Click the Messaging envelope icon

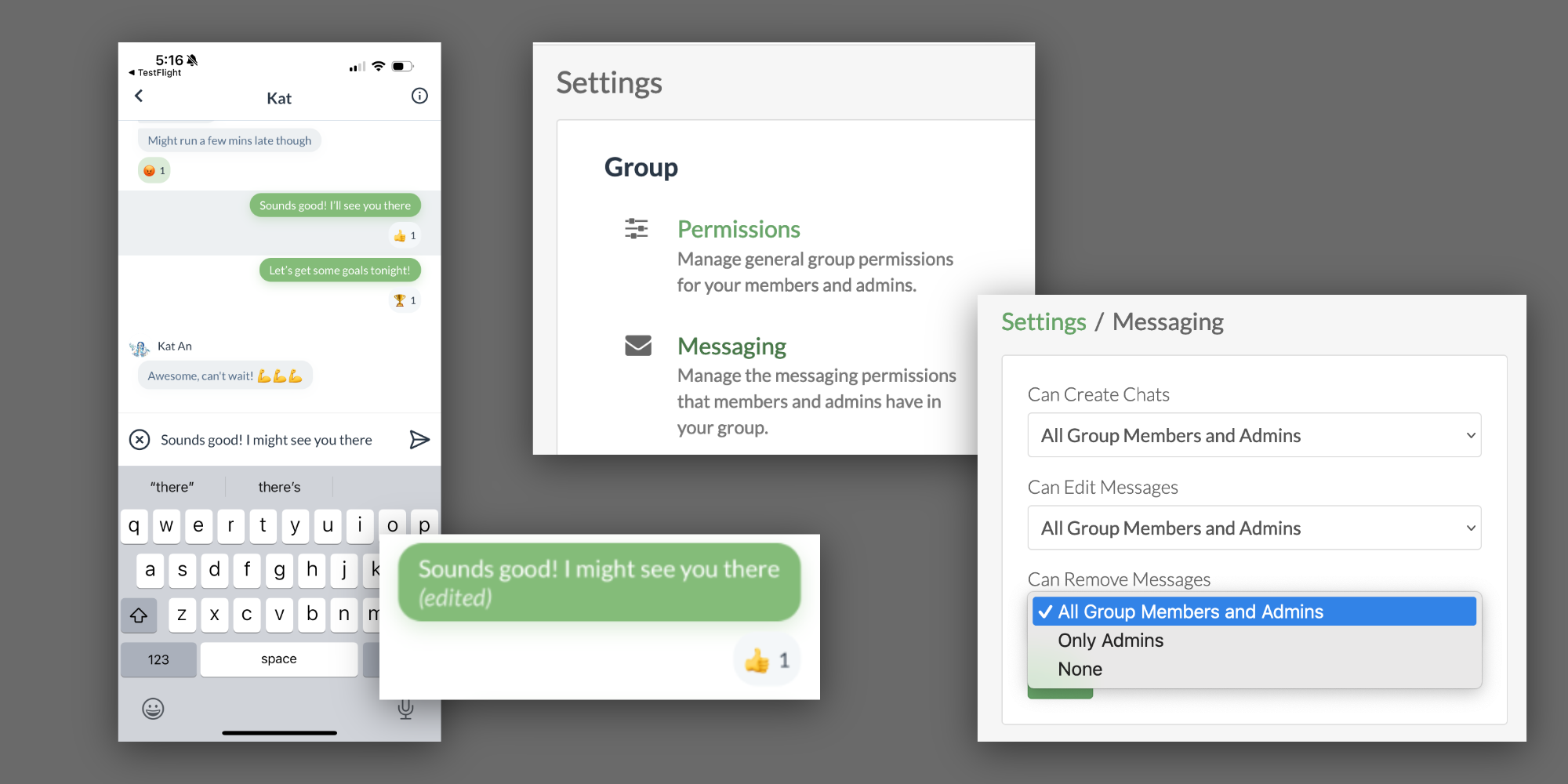[x=638, y=346]
